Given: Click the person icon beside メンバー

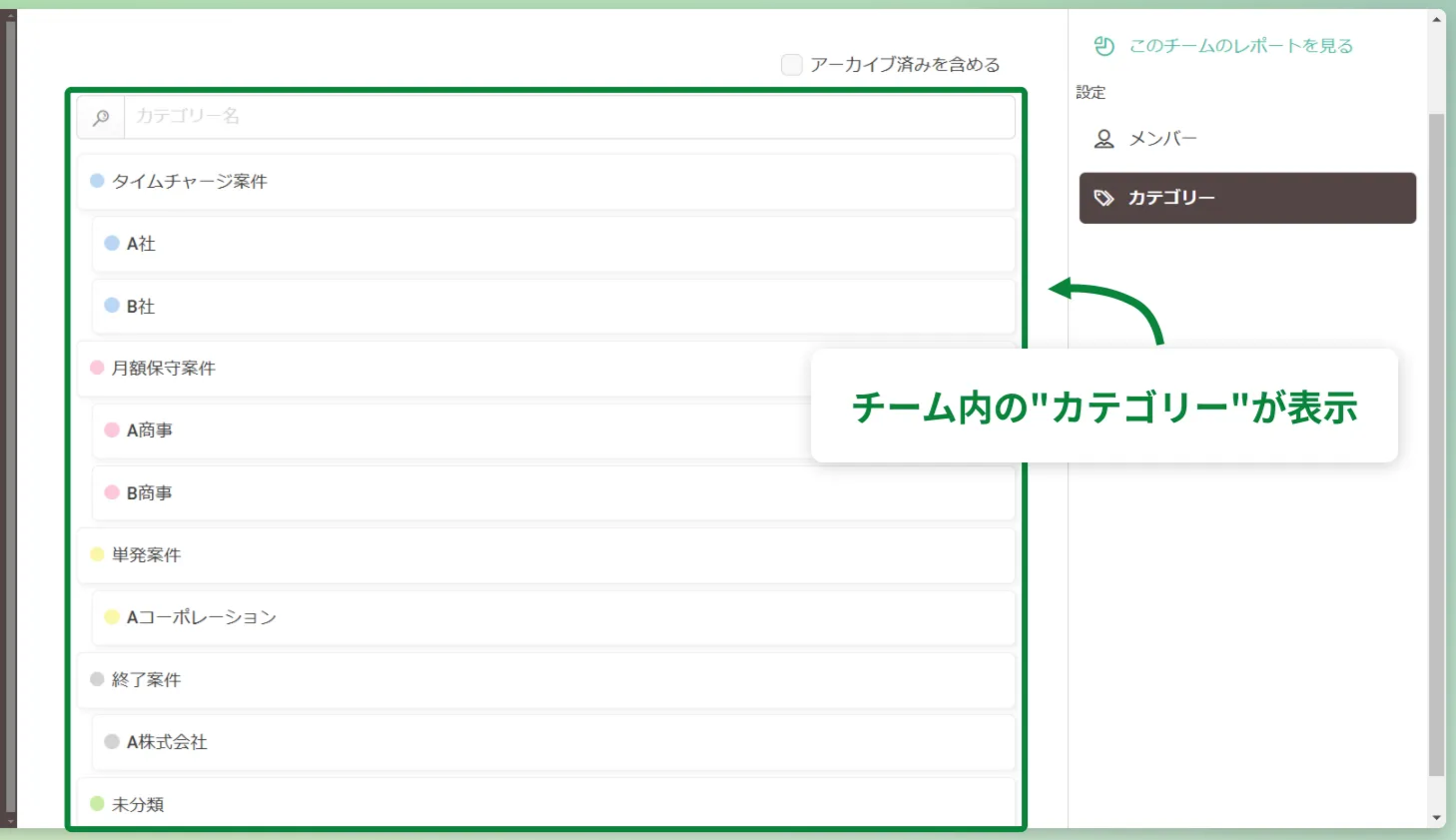Looking at the screenshot, I should pyautogui.click(x=1104, y=139).
